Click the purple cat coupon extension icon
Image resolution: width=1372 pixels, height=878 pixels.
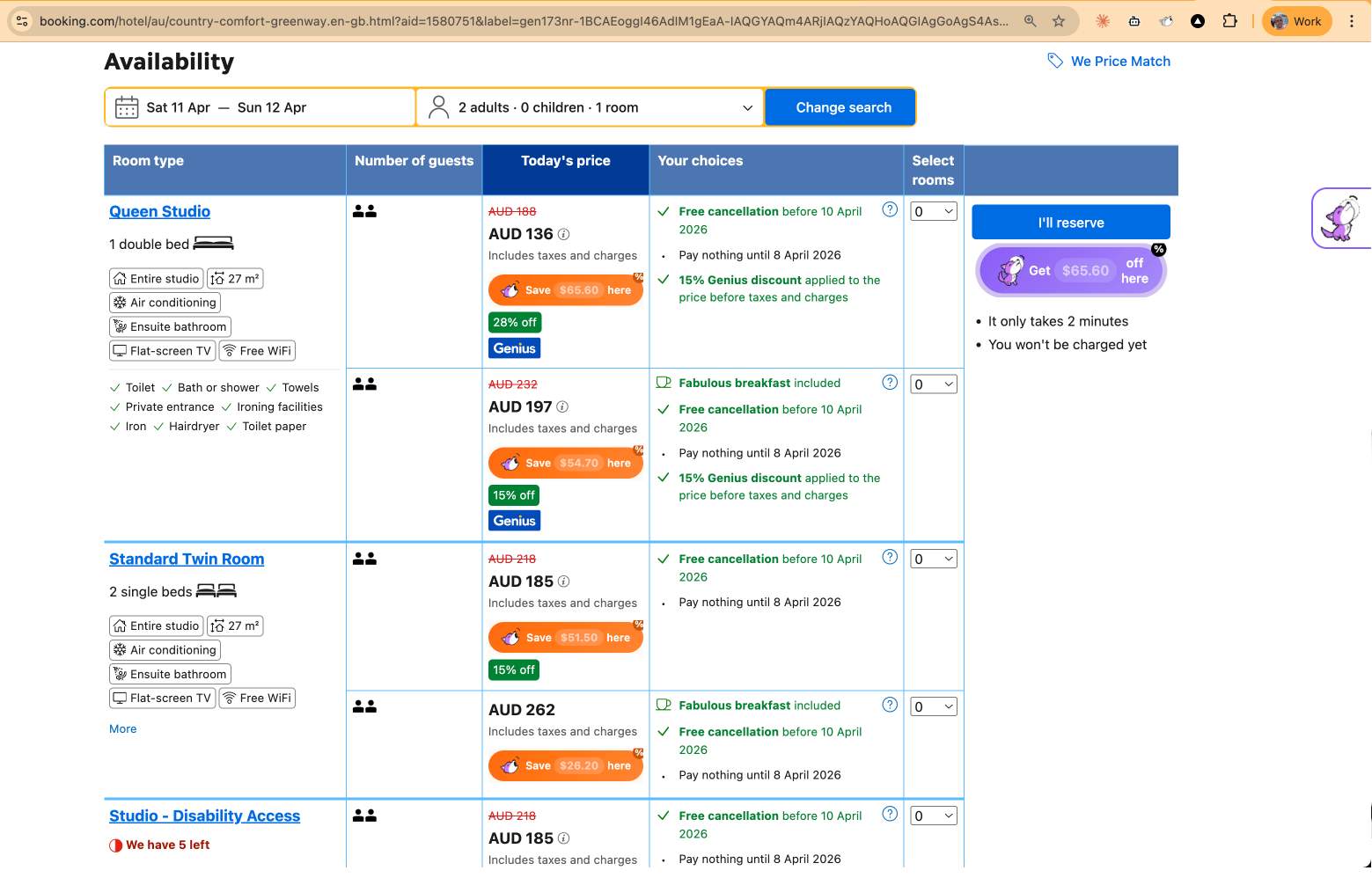click(1340, 217)
